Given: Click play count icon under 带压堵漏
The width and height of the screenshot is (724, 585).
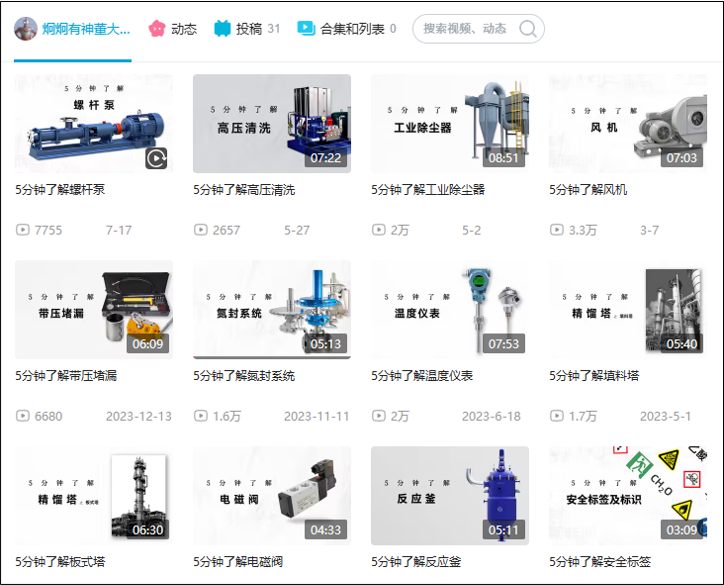Looking at the screenshot, I should click(22, 416).
